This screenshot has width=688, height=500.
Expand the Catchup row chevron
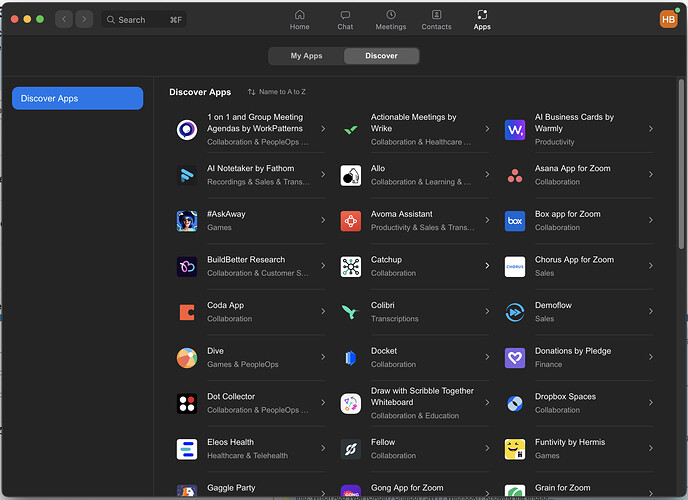click(x=487, y=265)
